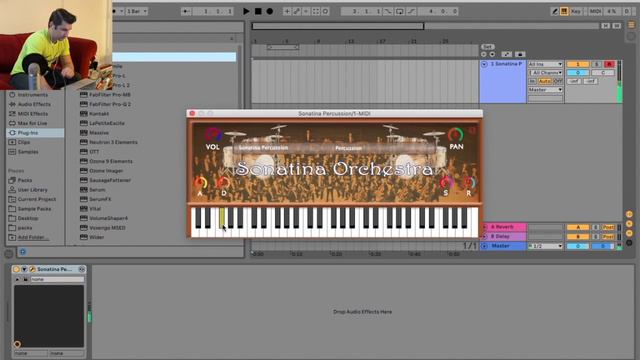This screenshot has height=360, width=640.
Task: Select the SausageFattener plug-in
Action: pos(110,180)
